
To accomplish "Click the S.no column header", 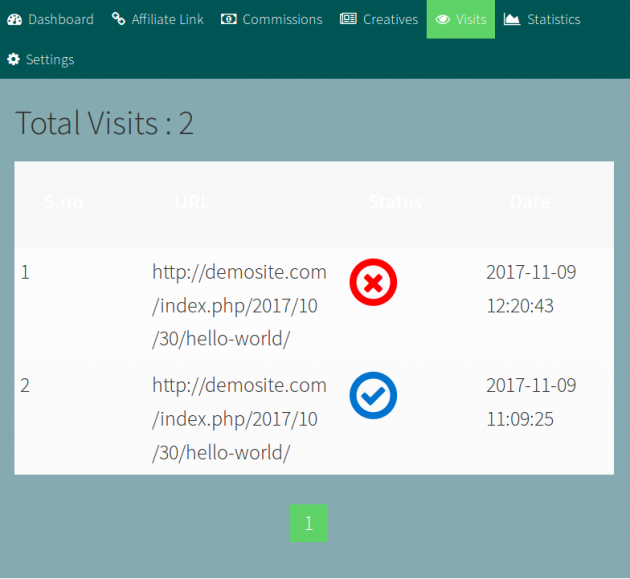I will tap(63, 202).
